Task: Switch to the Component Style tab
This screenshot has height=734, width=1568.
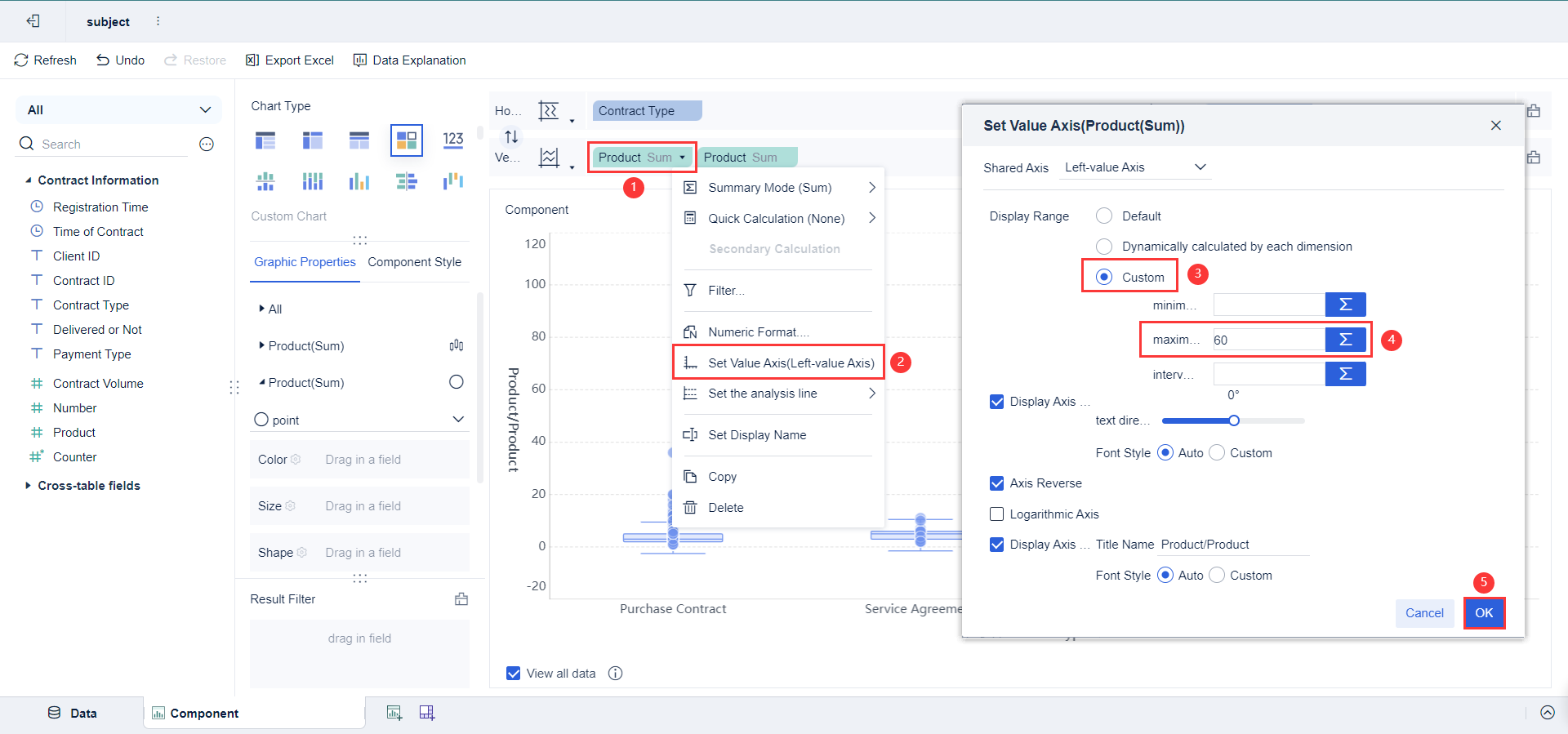Action: pyautogui.click(x=414, y=262)
